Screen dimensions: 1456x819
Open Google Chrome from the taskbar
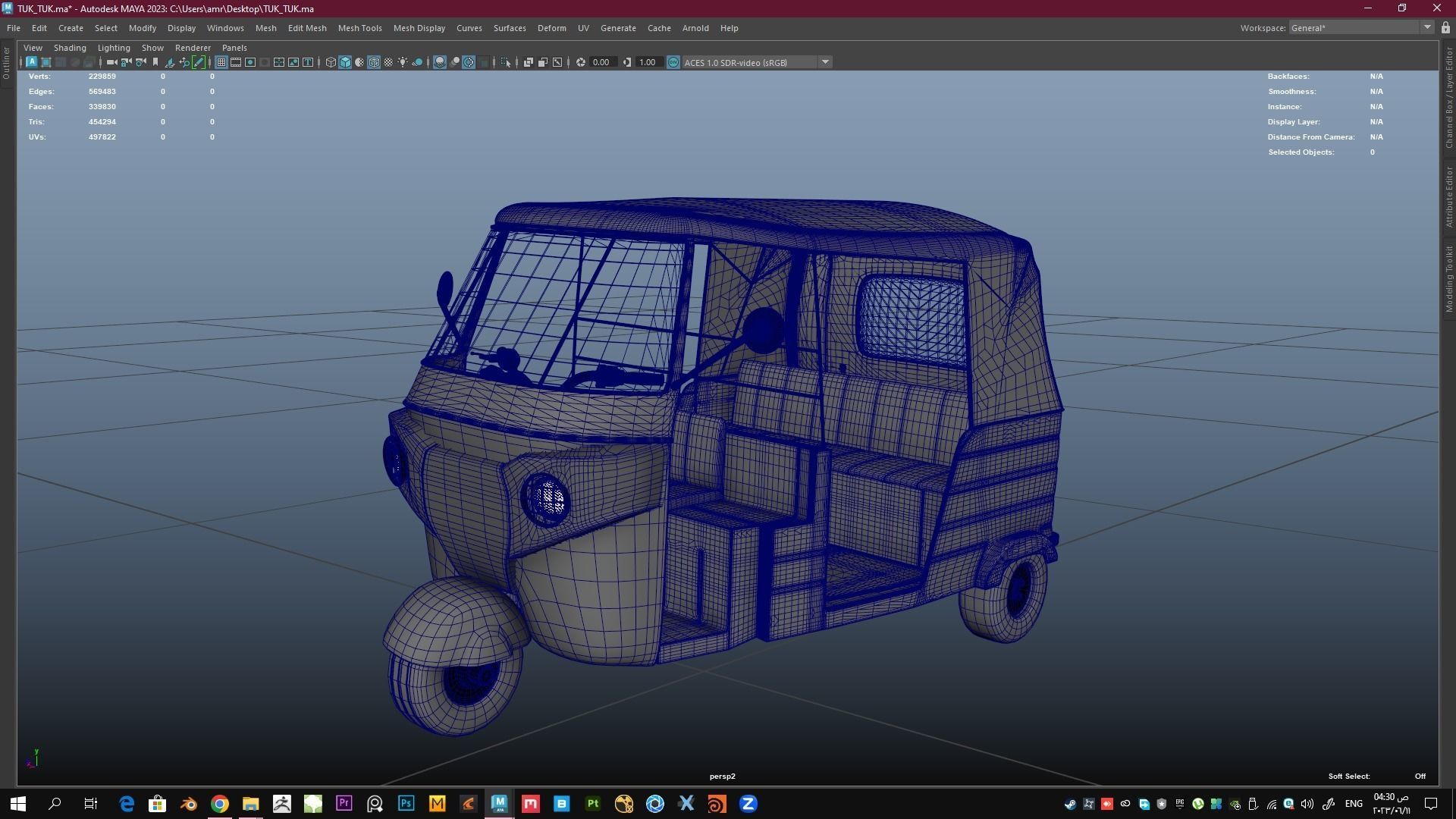tap(220, 803)
